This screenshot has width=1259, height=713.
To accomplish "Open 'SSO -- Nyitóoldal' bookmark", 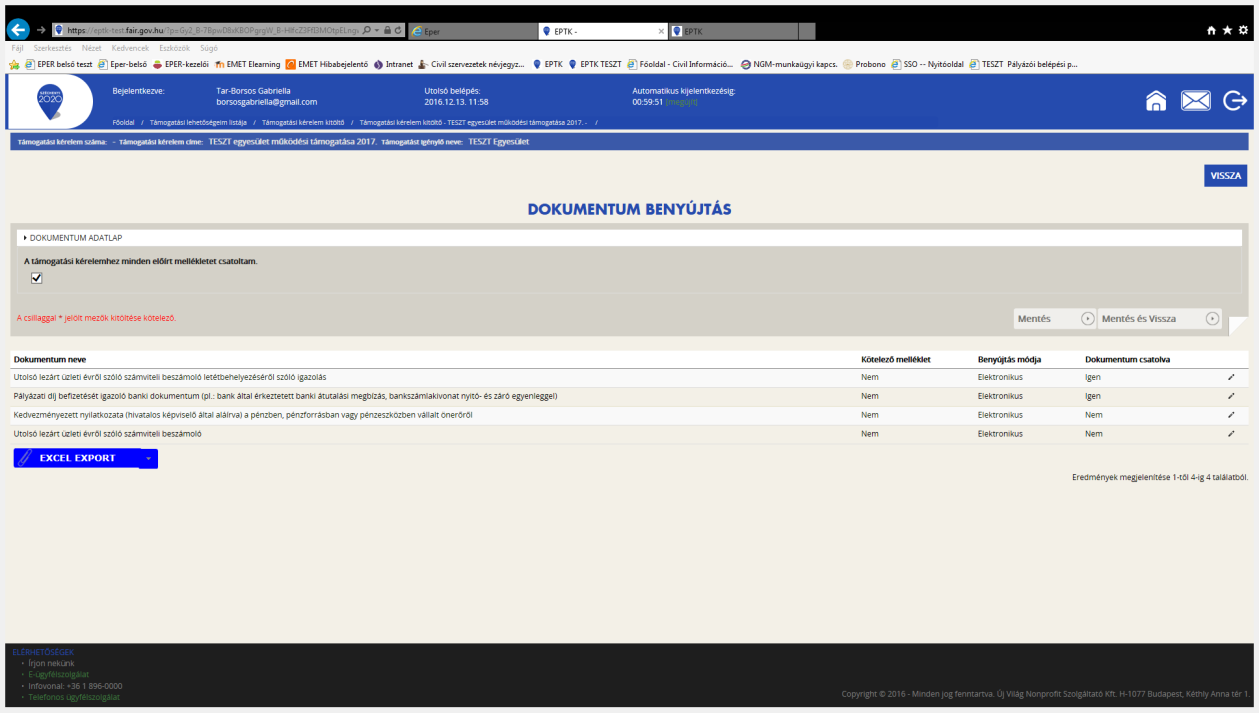I will pos(930,64).
